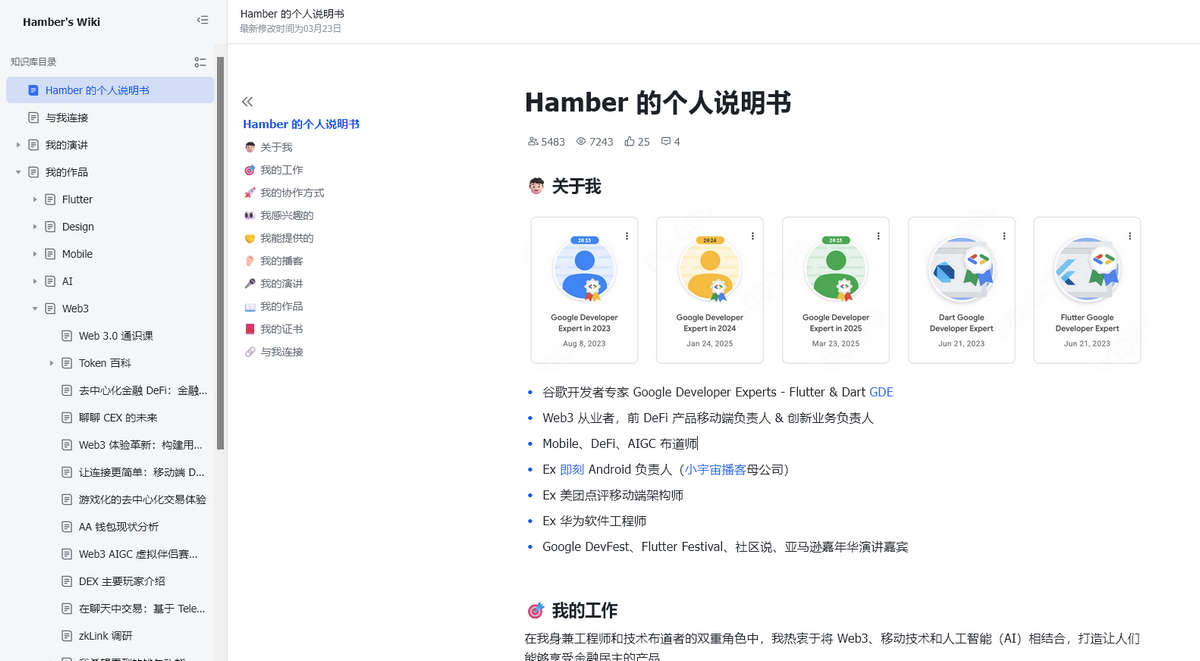Click the 关于我 section heading
1200x661 pixels.
(576, 187)
